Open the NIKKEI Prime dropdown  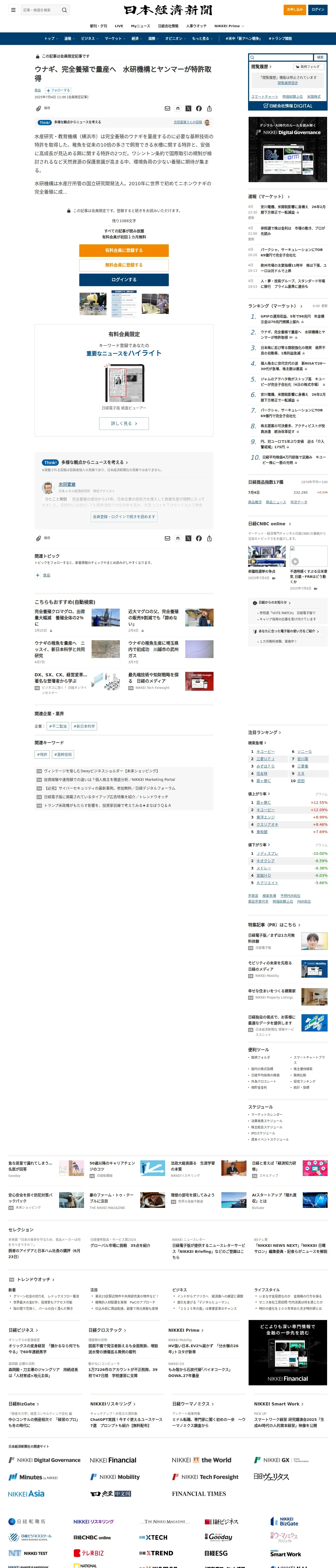tap(229, 26)
